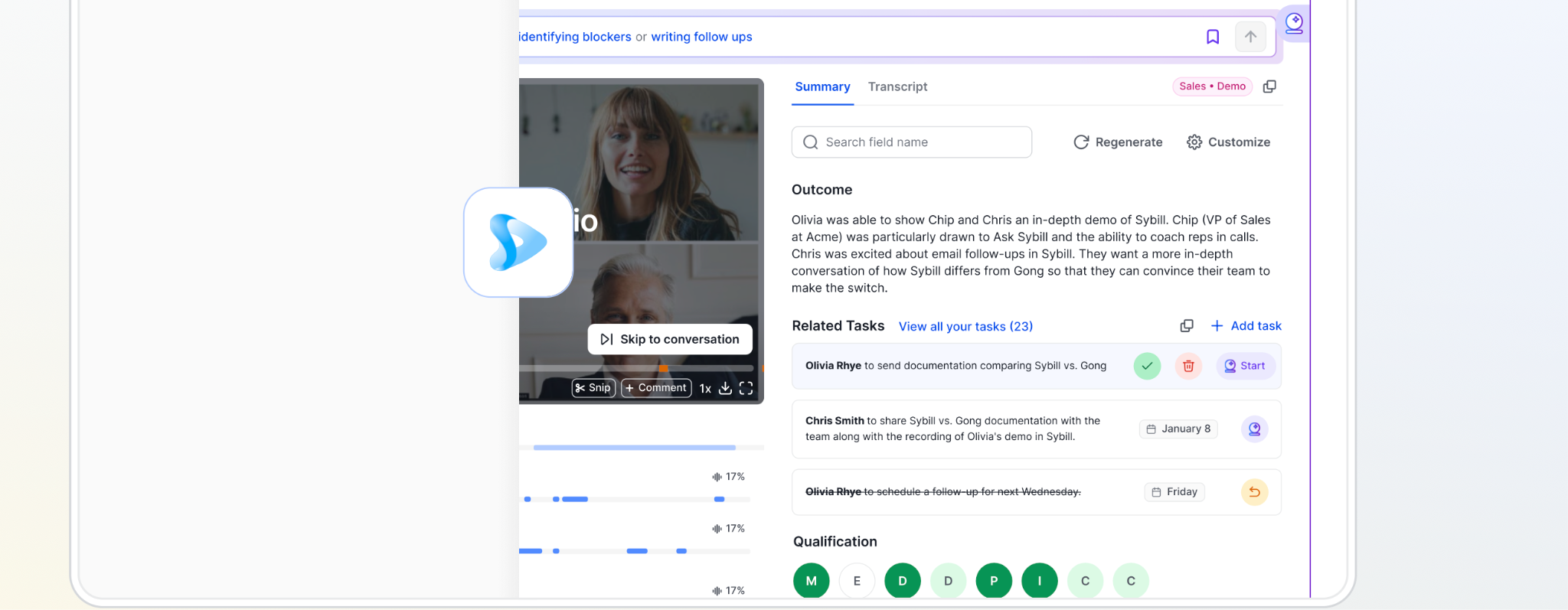This screenshot has height=610, width=1568.
Task: Delete the Olivia Rhye documentation task
Action: click(1188, 366)
